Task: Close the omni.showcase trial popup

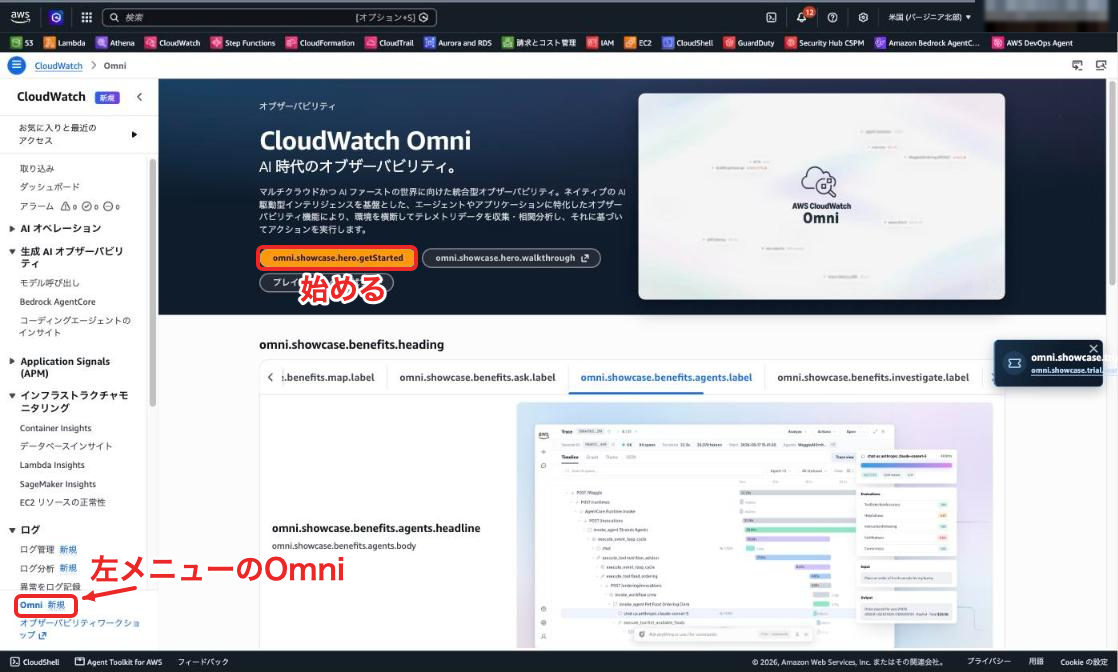Action: click(x=1094, y=349)
